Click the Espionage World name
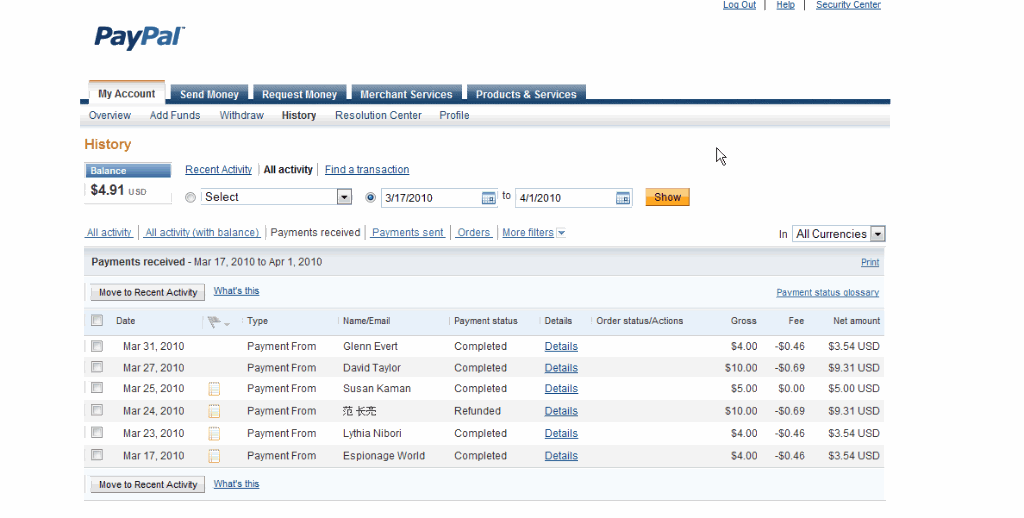The height and width of the screenshot is (518, 1024). tap(384, 455)
